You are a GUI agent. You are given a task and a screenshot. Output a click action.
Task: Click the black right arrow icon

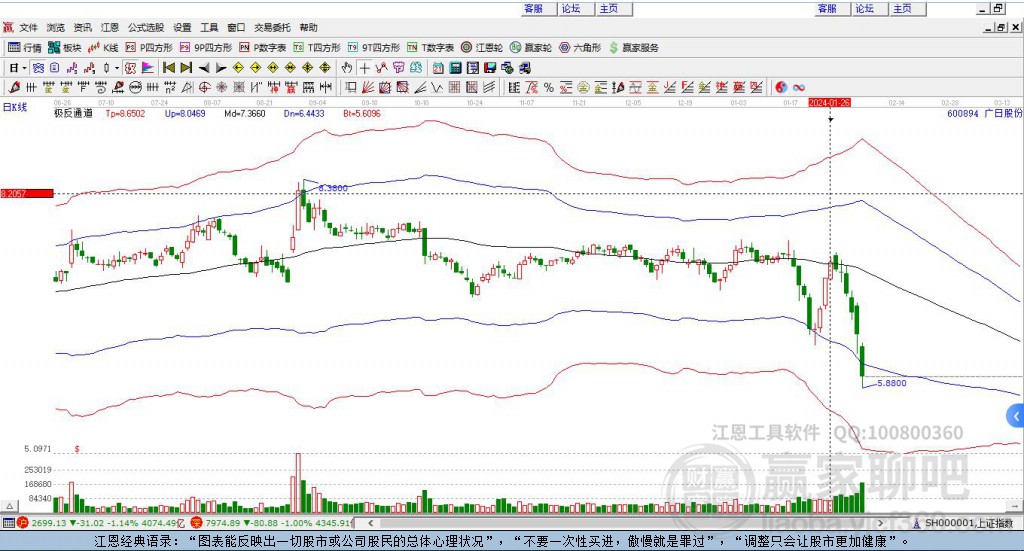click(x=221, y=68)
